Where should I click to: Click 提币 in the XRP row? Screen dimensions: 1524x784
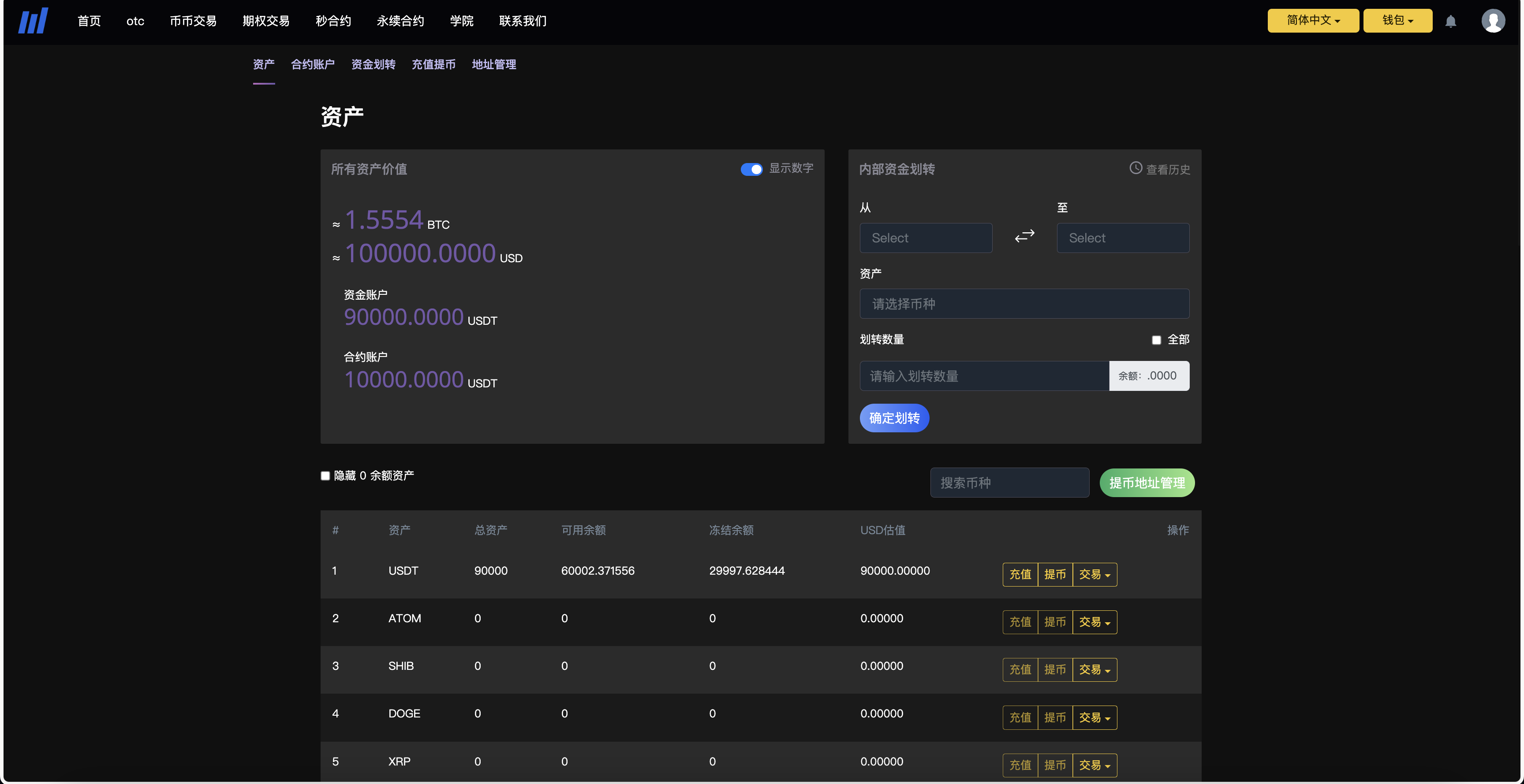(1055, 765)
